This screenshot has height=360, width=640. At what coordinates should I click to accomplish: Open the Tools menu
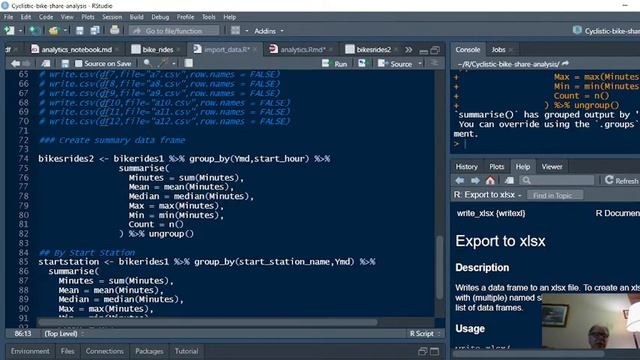click(x=209, y=17)
